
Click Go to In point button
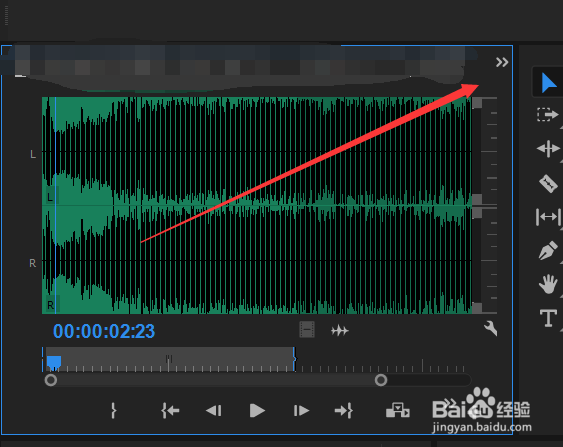(x=170, y=410)
